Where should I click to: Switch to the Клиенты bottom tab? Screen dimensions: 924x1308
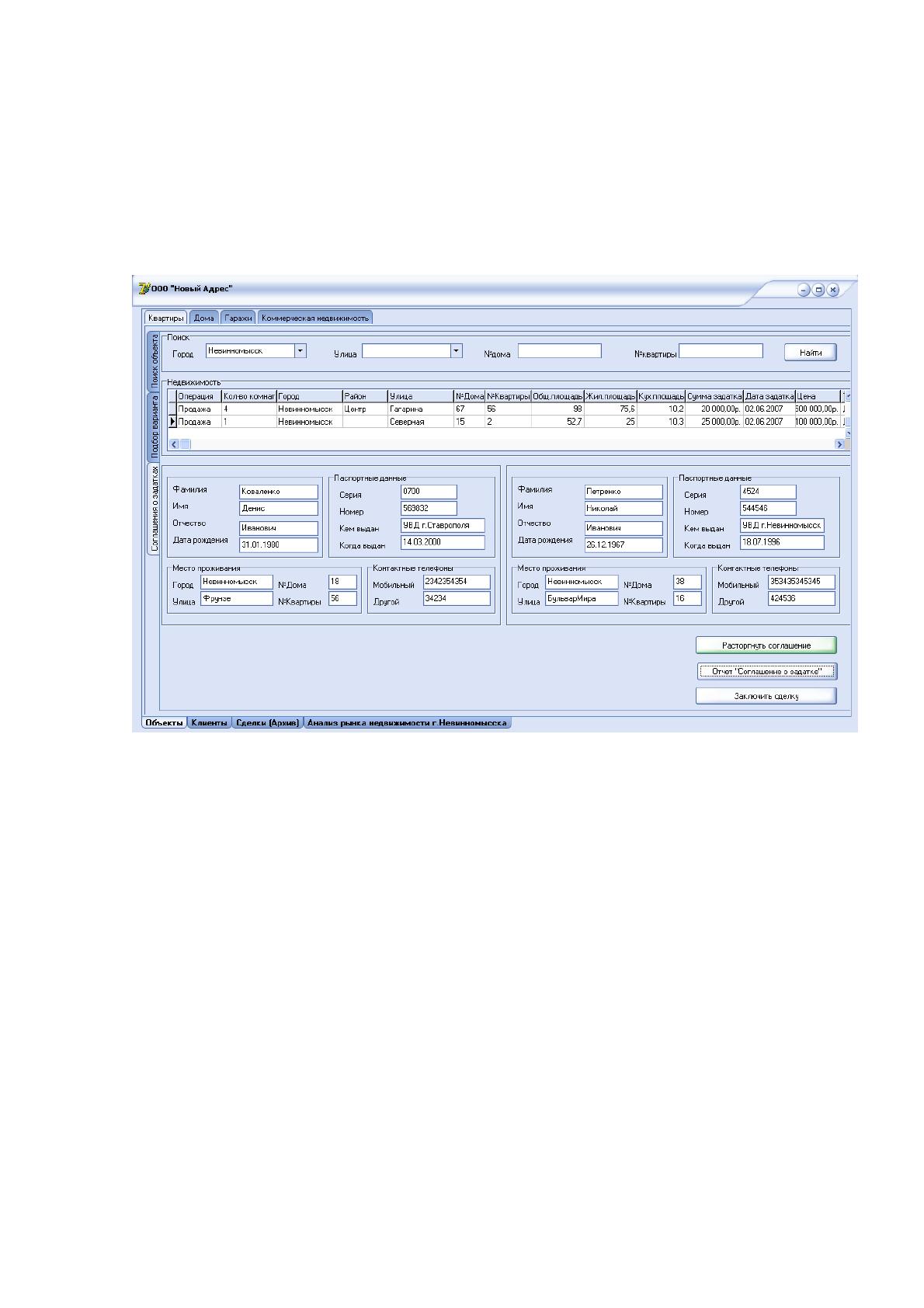210,722
